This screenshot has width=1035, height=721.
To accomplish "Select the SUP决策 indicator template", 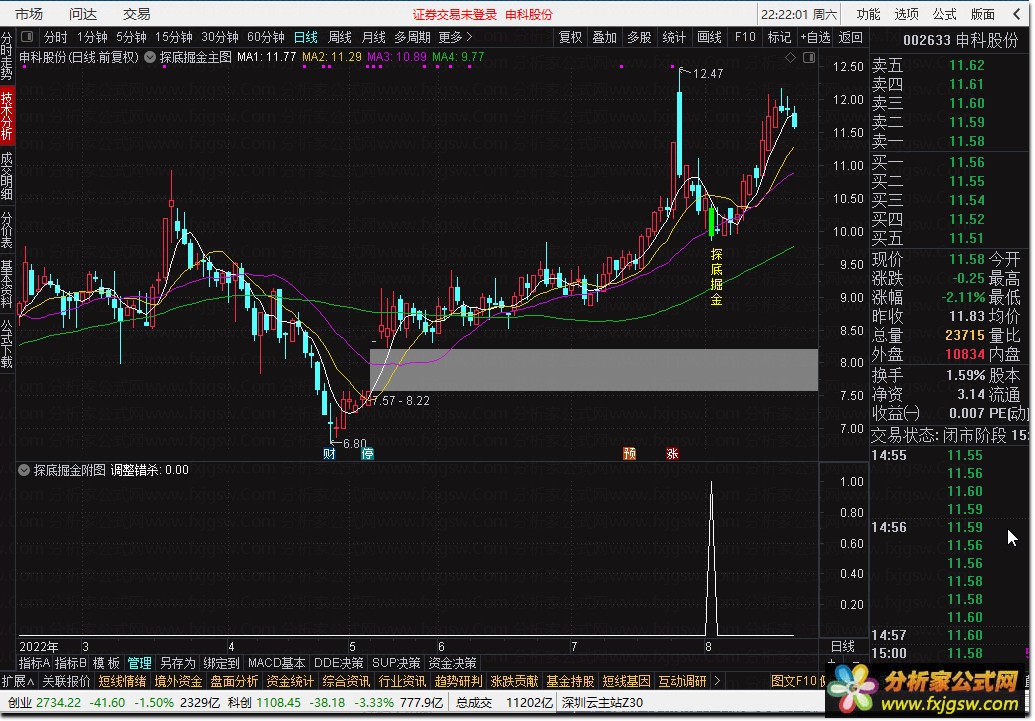I will click(x=396, y=663).
